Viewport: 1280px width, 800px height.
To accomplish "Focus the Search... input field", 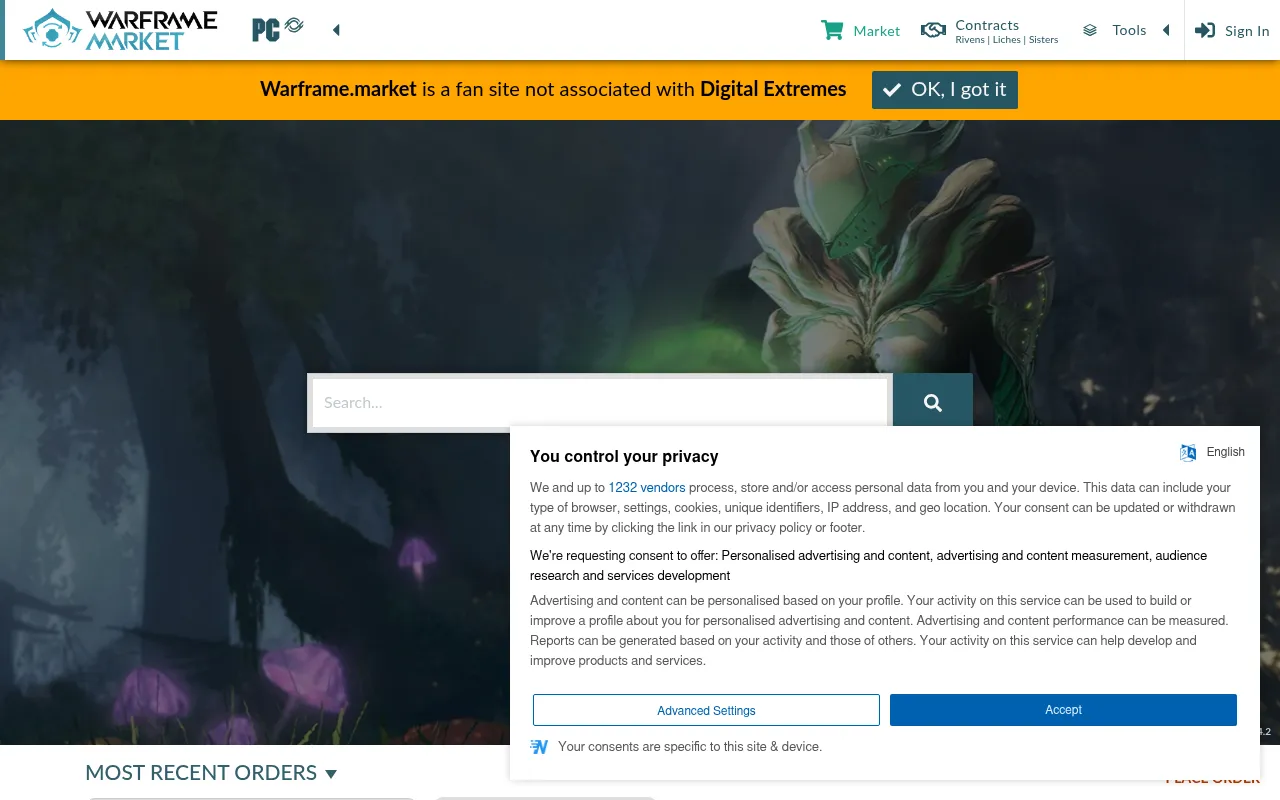I will pyautogui.click(x=599, y=403).
